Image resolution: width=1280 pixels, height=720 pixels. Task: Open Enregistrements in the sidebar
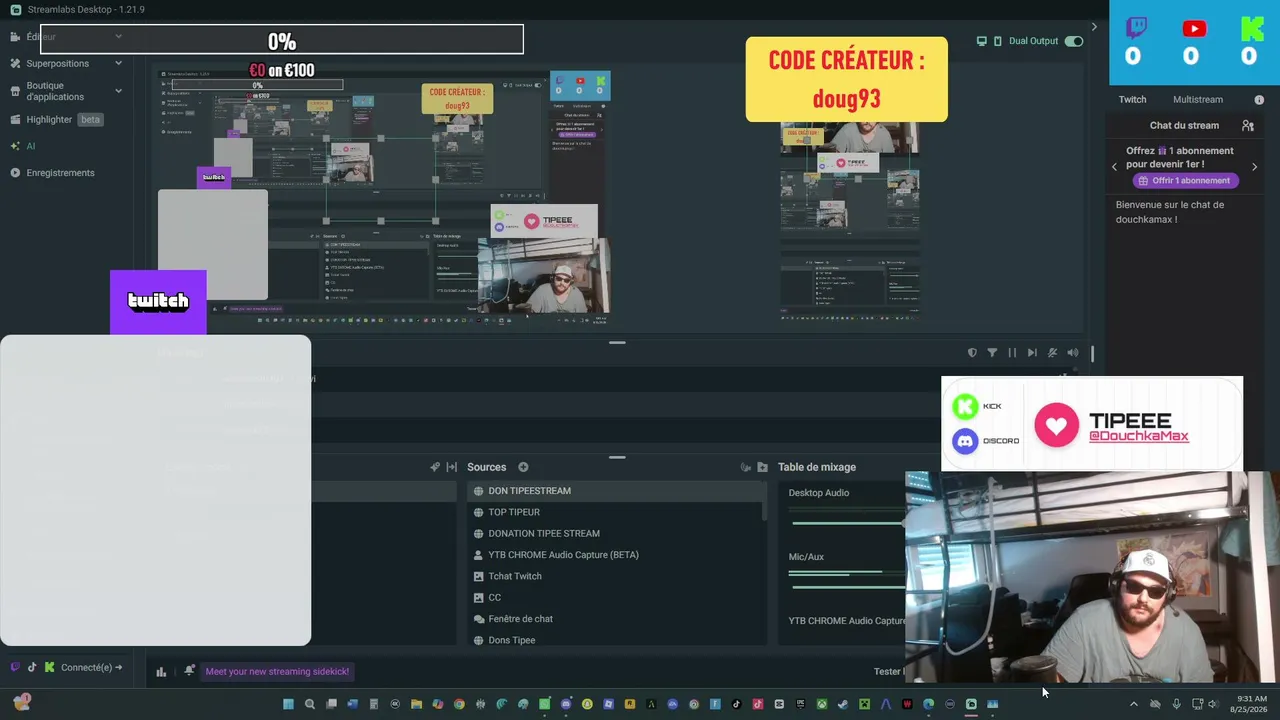click(x=60, y=173)
